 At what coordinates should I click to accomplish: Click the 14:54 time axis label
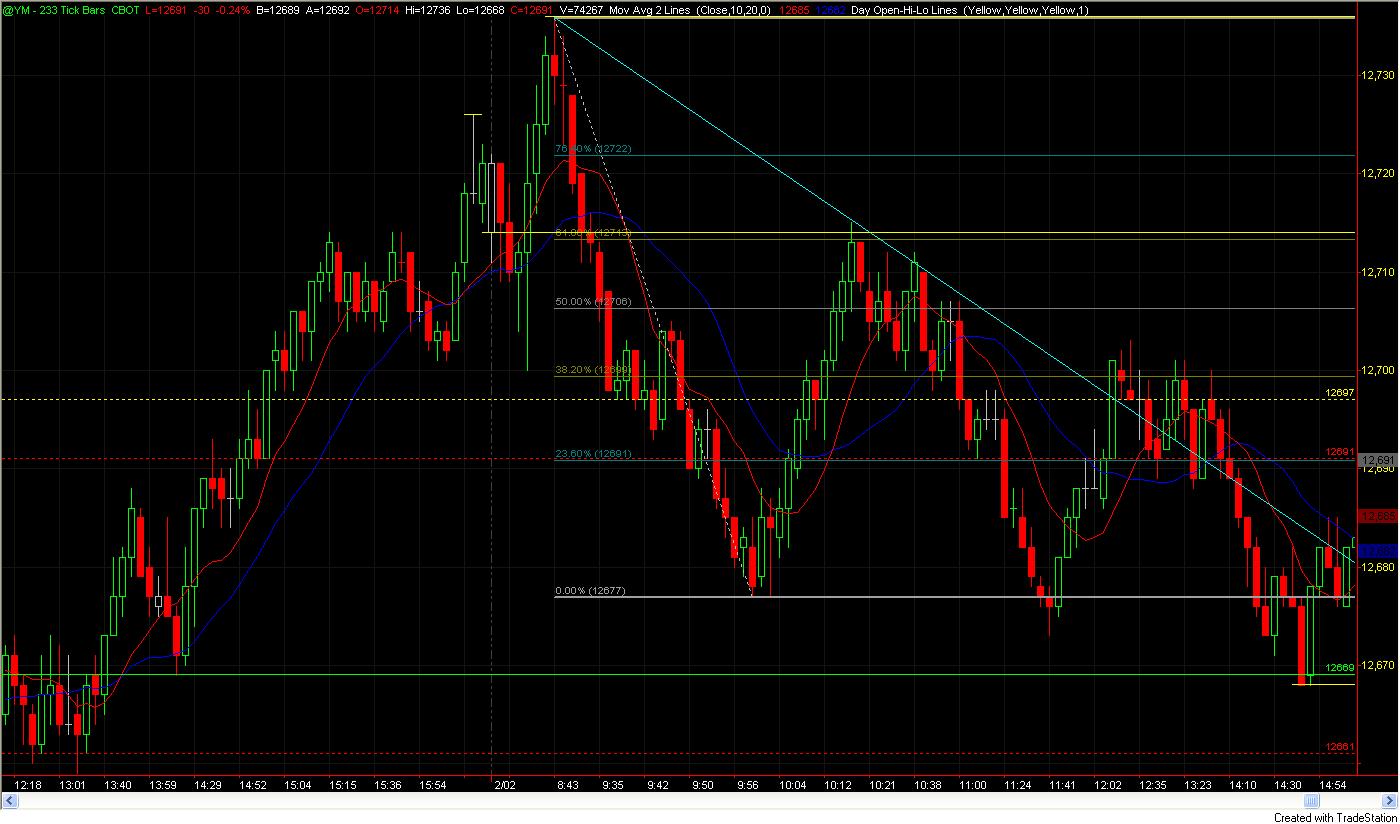(x=1334, y=785)
